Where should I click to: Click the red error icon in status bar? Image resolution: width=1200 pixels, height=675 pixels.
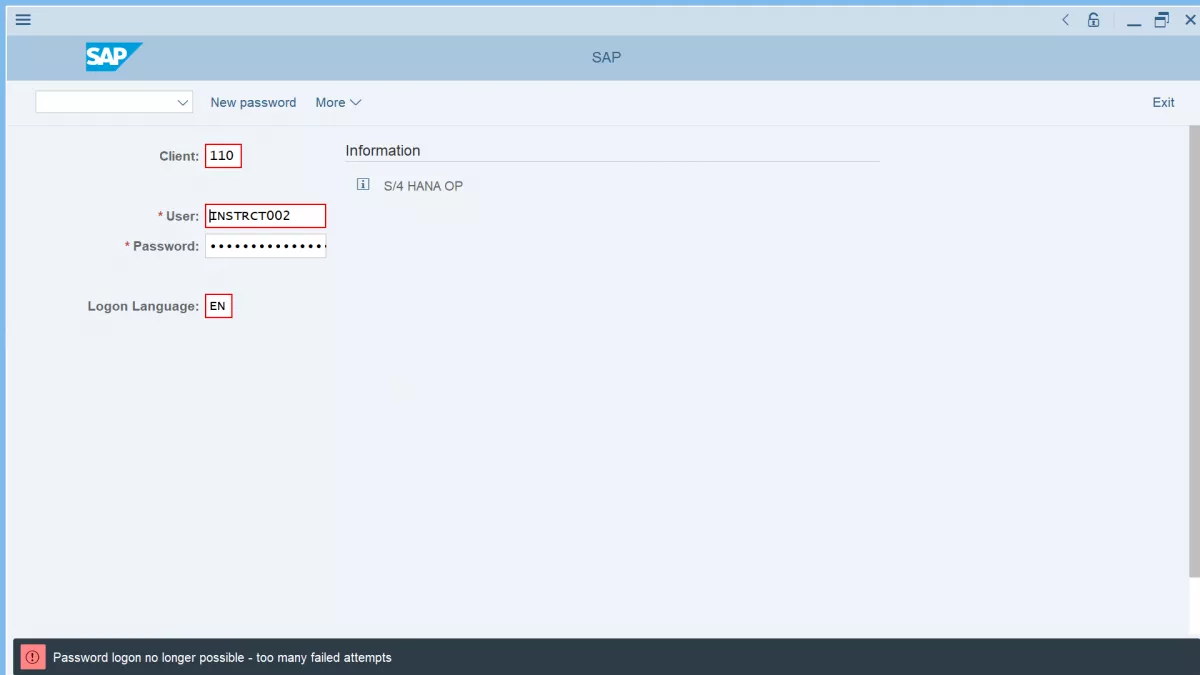coord(33,657)
